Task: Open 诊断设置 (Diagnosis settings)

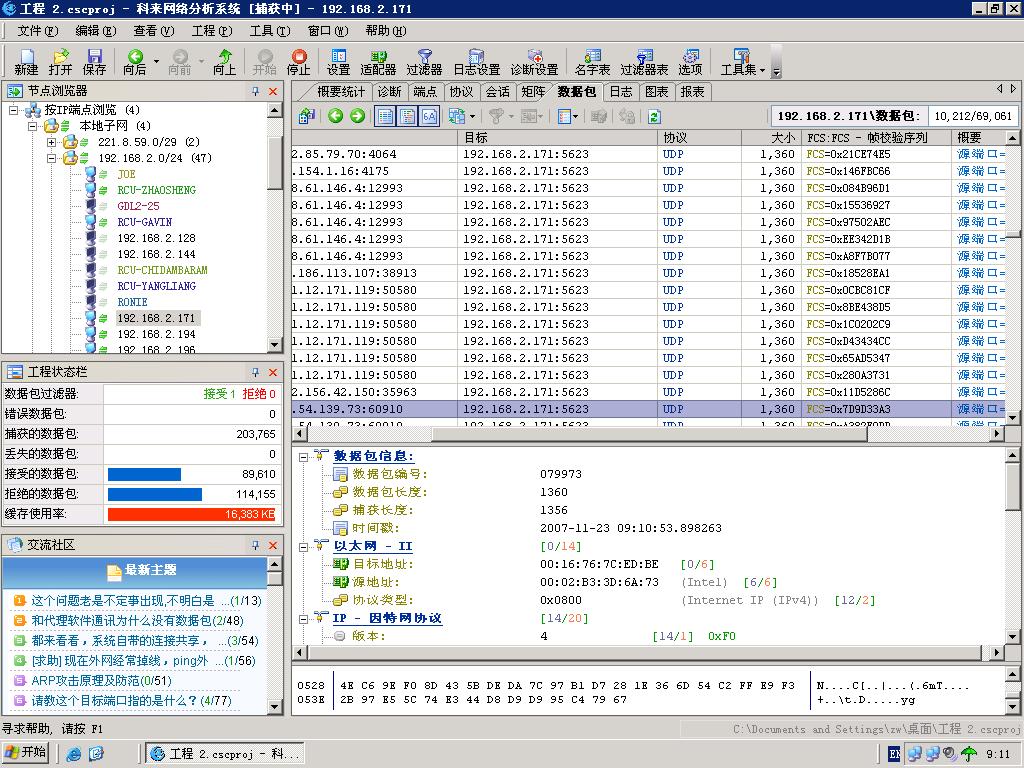Action: pyautogui.click(x=534, y=62)
